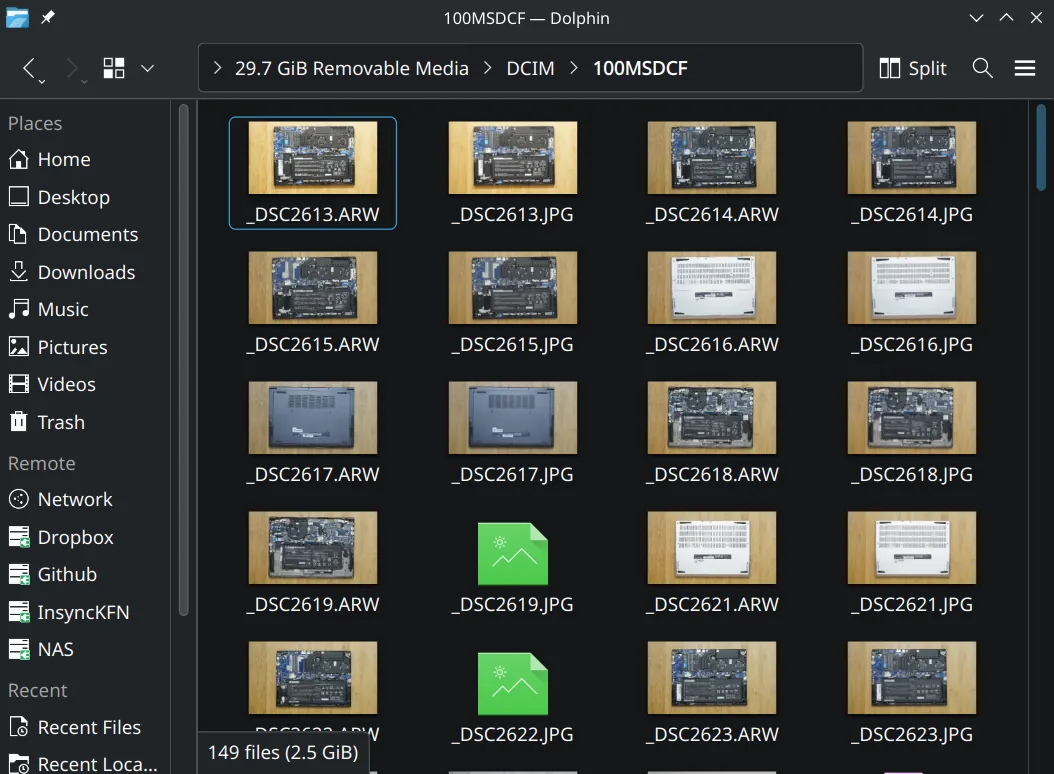The width and height of the screenshot is (1054, 774).
Task: Click the 100MSDCF breadcrumb
Action: pos(640,68)
